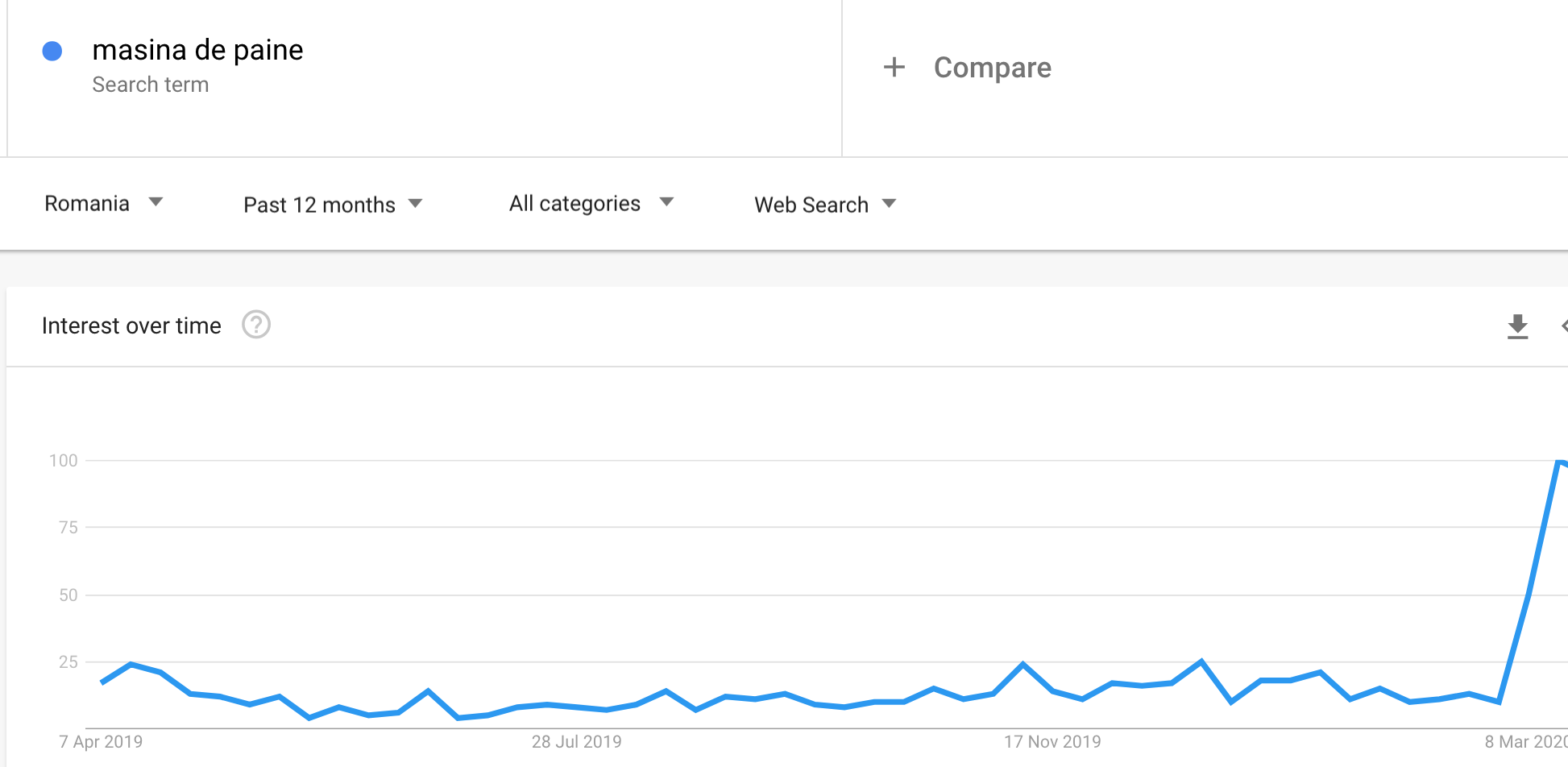
Task: Click the embed icon at the right edge
Action: click(x=1564, y=325)
